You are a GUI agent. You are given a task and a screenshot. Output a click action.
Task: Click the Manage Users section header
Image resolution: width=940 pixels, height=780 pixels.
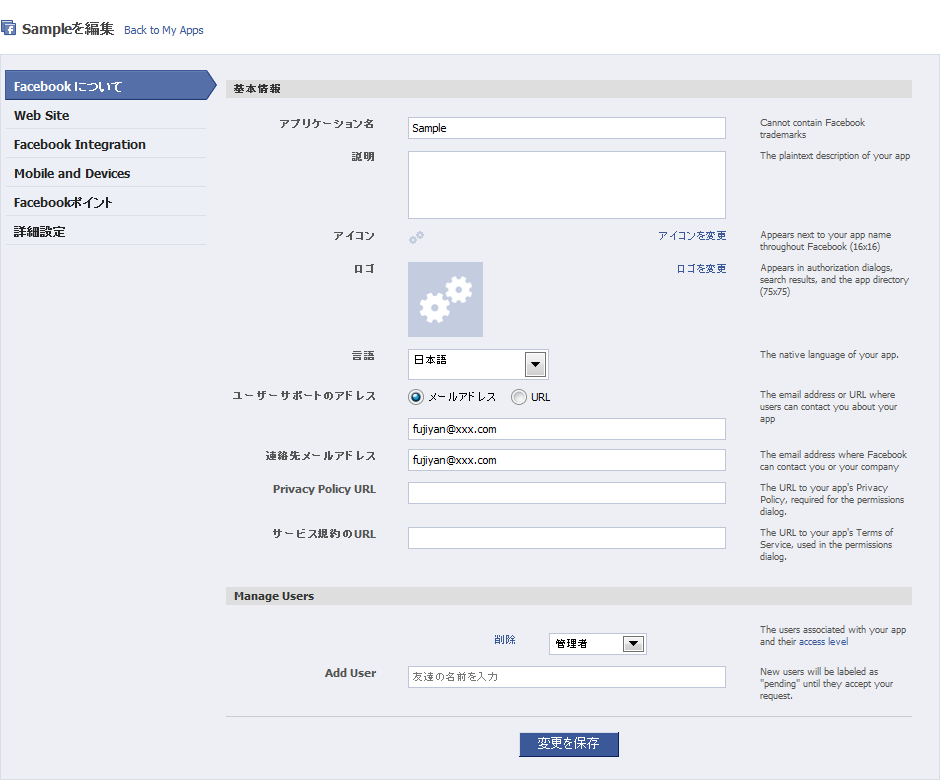(x=569, y=596)
